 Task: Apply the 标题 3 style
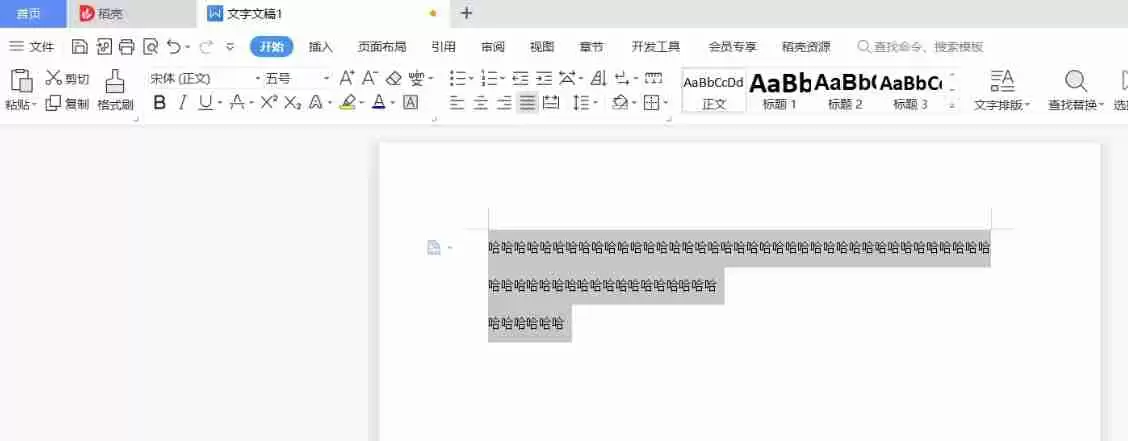pos(911,91)
